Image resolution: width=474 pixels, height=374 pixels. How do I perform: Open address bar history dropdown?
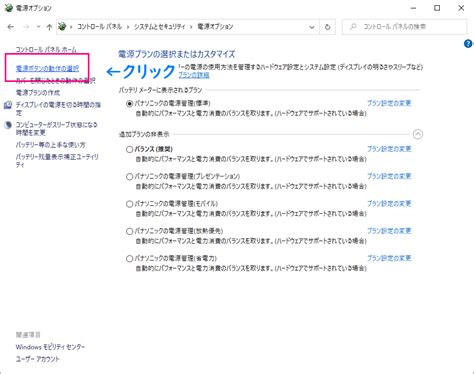tap(312, 27)
